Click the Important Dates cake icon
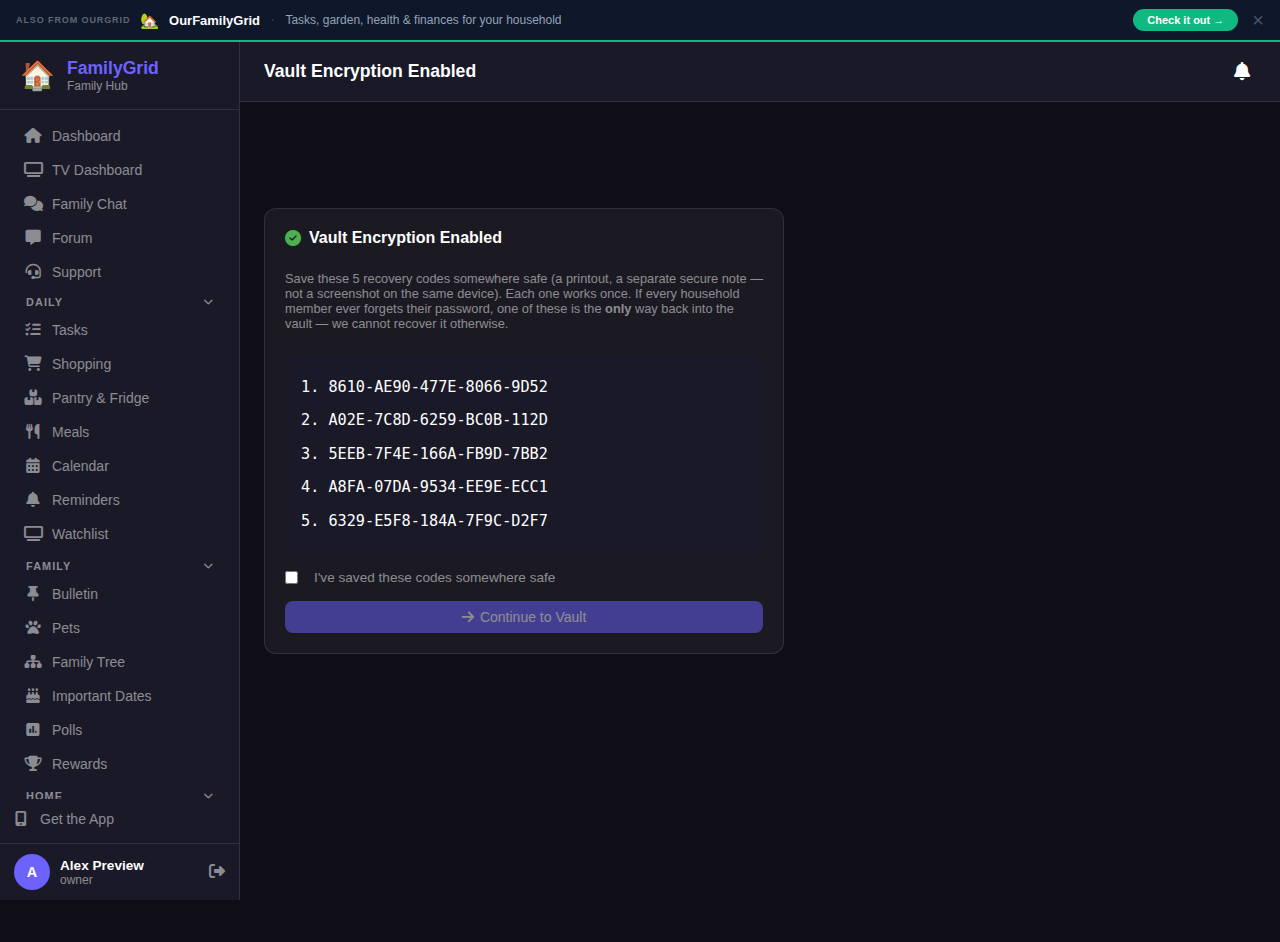1280x942 pixels. 33,696
